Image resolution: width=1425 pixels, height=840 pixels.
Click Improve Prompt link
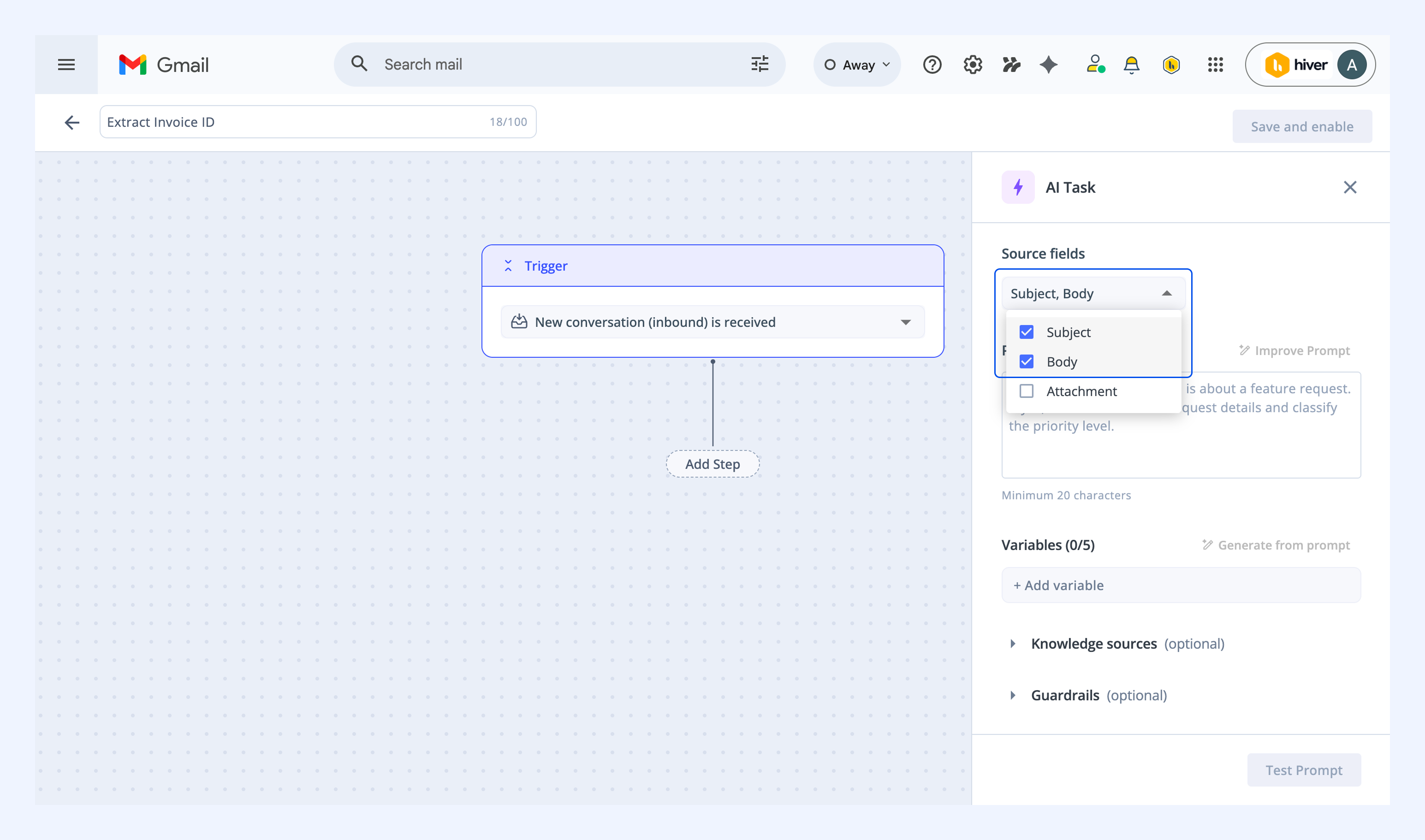1294,350
